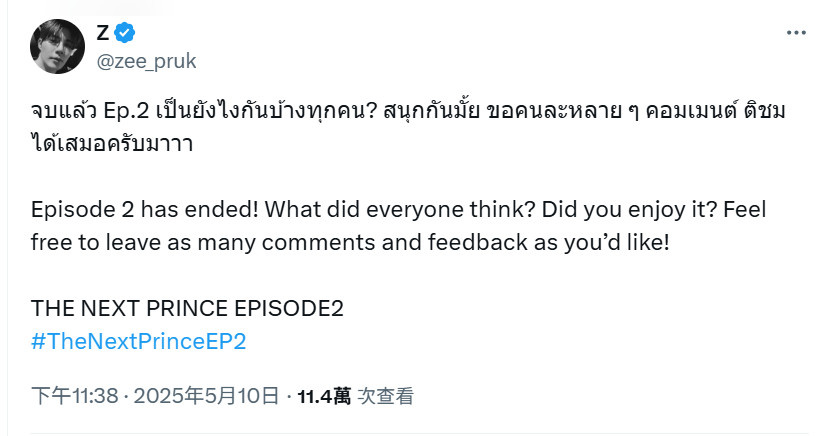The width and height of the screenshot is (827, 436).
Task: Click the 下午11:38 timestamp
Action: pos(74,396)
